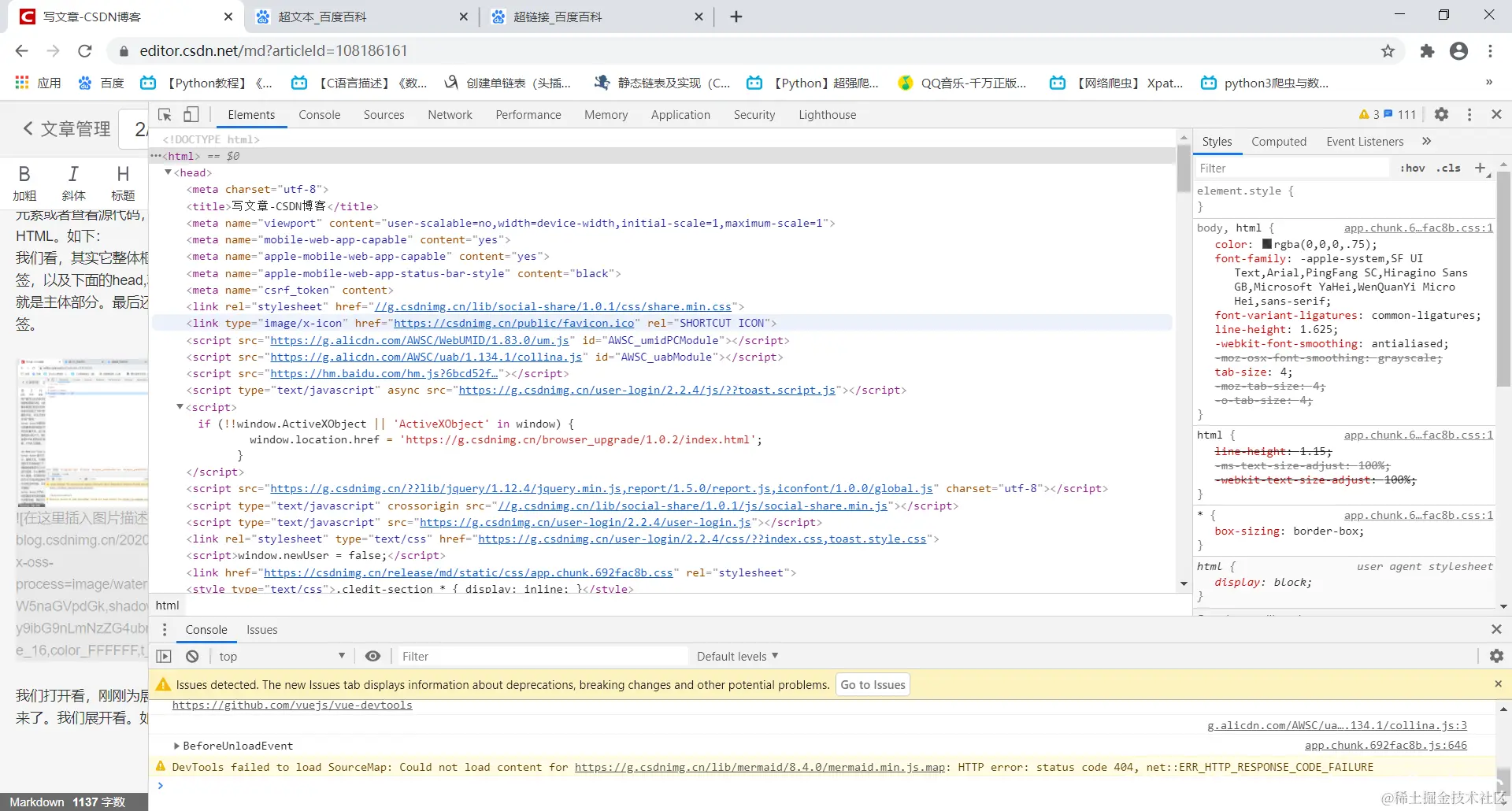Open the Application panel tab
Image resolution: width=1512 pixels, height=811 pixels.
(x=680, y=114)
